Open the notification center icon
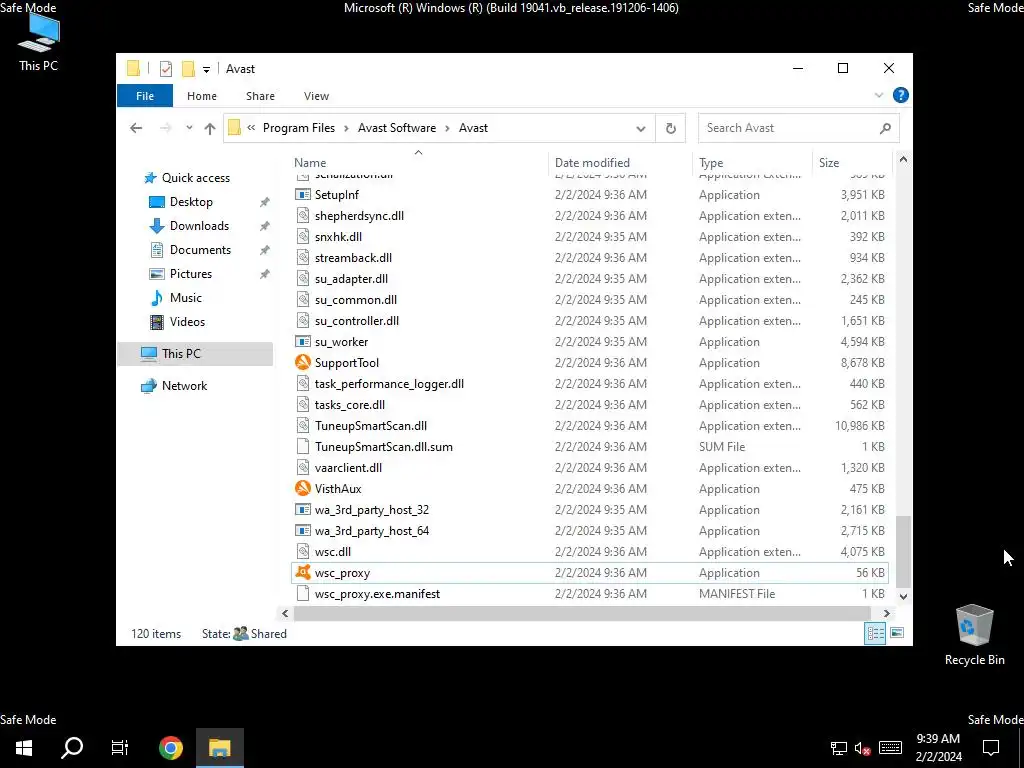Image resolution: width=1024 pixels, height=768 pixels. [991, 748]
